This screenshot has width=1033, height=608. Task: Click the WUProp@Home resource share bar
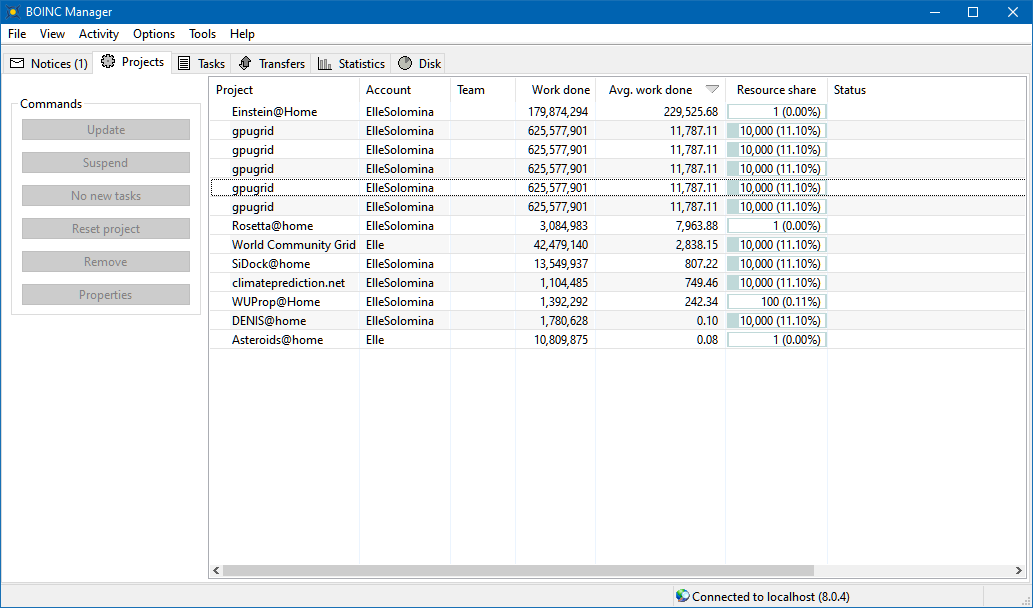tap(777, 302)
